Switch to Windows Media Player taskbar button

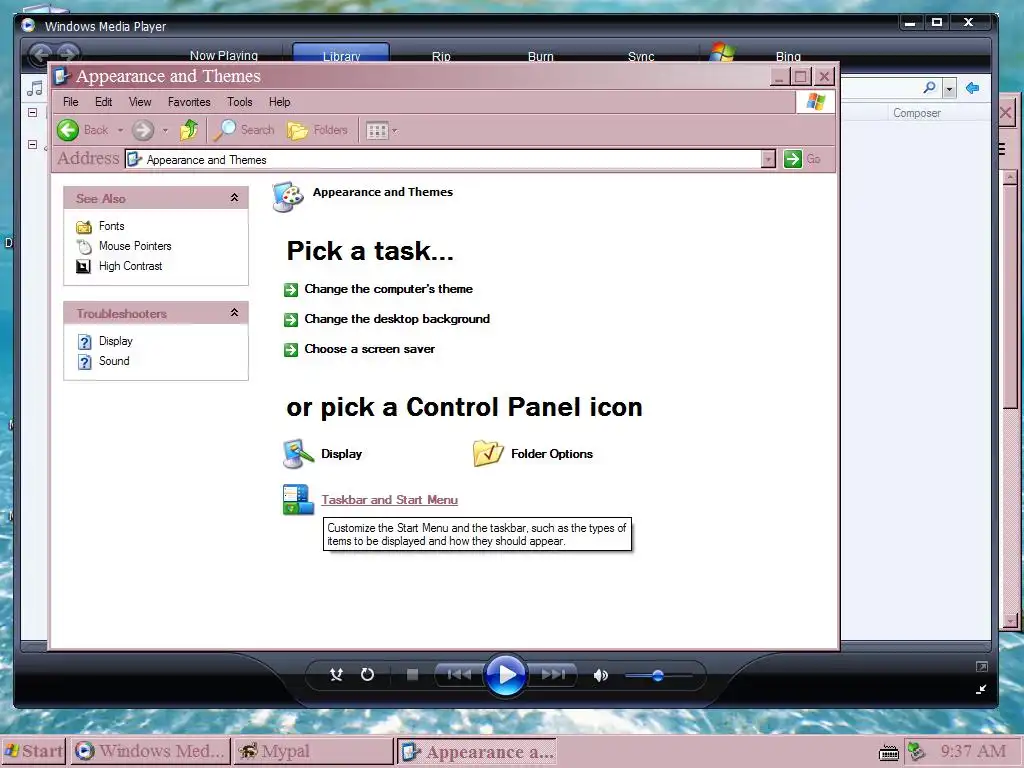click(x=150, y=751)
